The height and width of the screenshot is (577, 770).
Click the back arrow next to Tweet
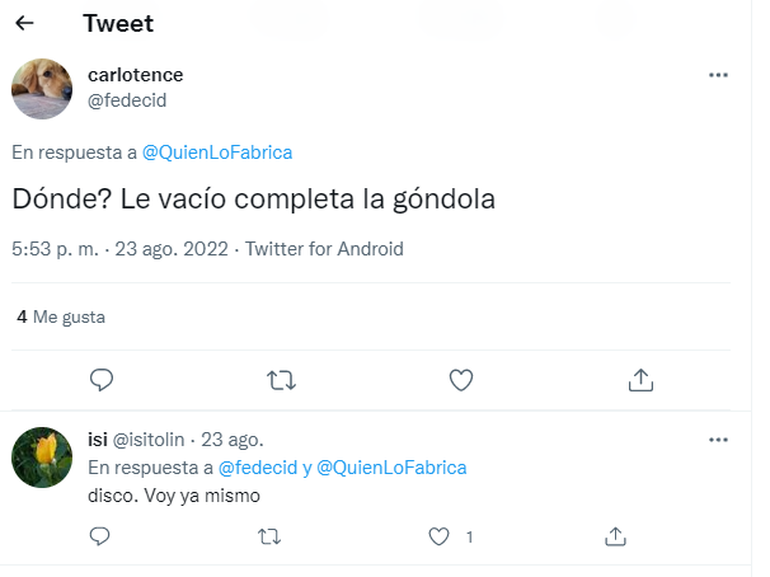pos(25,23)
